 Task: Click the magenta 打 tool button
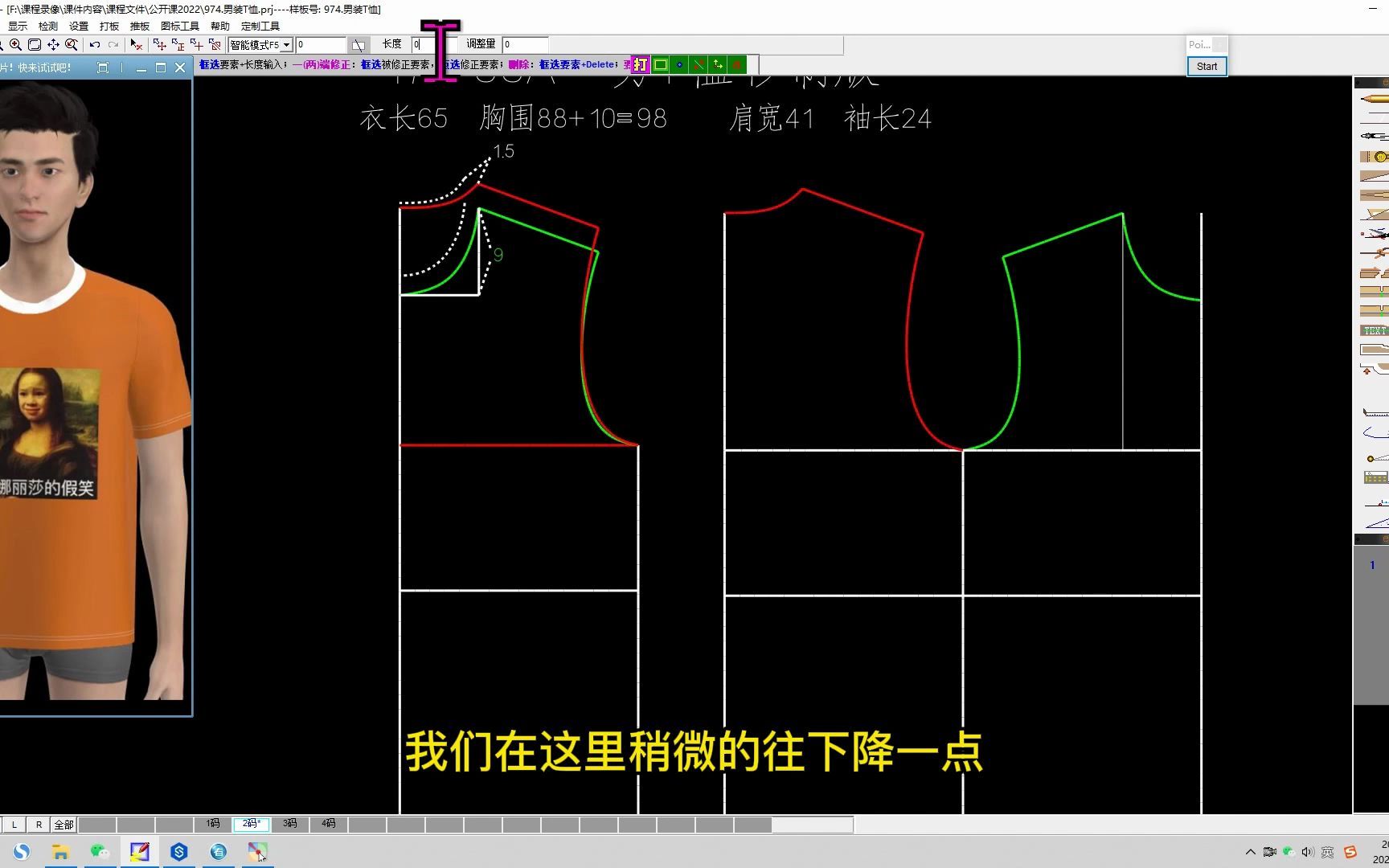641,64
